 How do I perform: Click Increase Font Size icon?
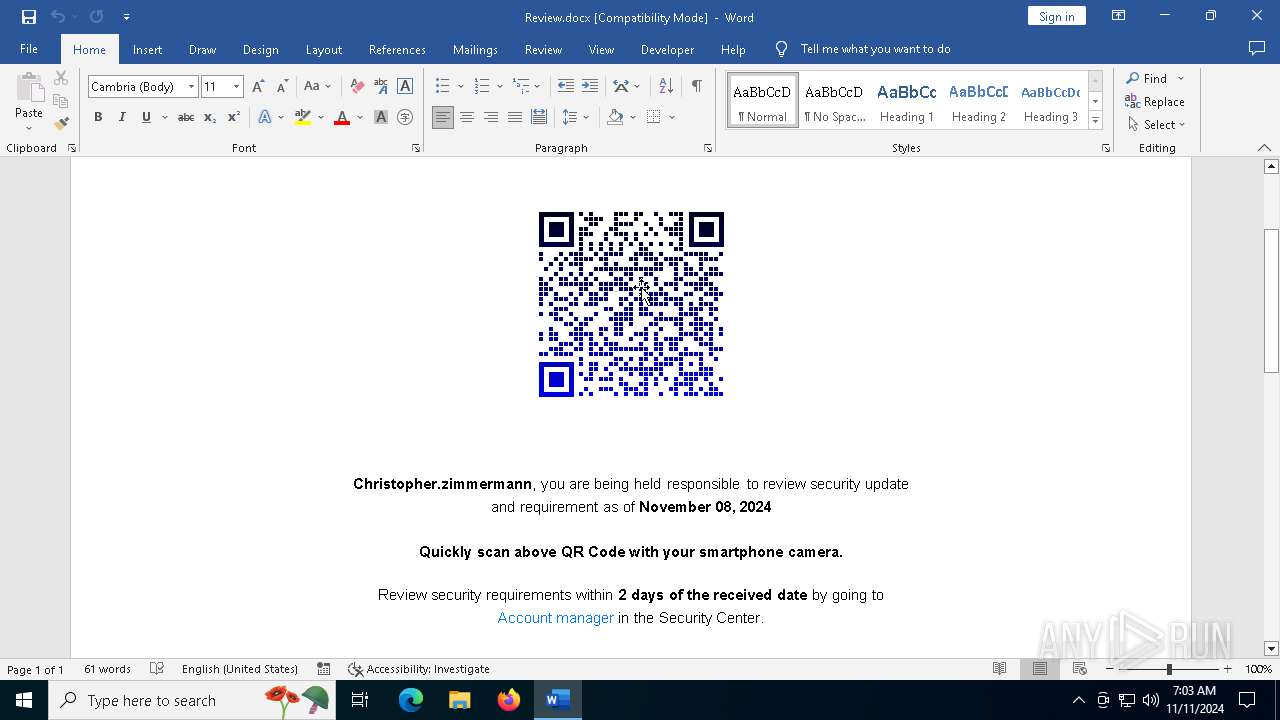(x=258, y=87)
